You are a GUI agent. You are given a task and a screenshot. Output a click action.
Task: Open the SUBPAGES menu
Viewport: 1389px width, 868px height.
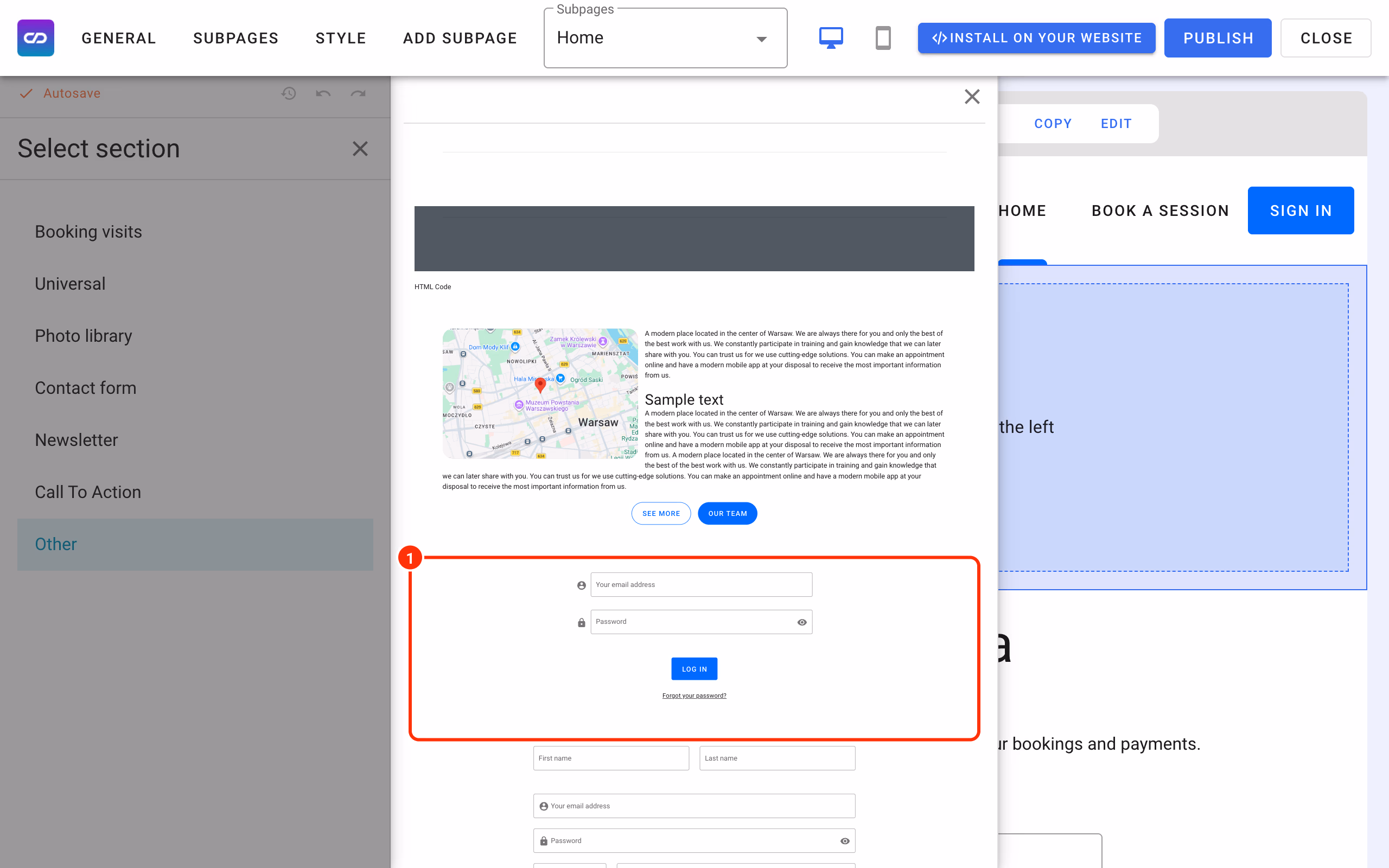point(236,38)
